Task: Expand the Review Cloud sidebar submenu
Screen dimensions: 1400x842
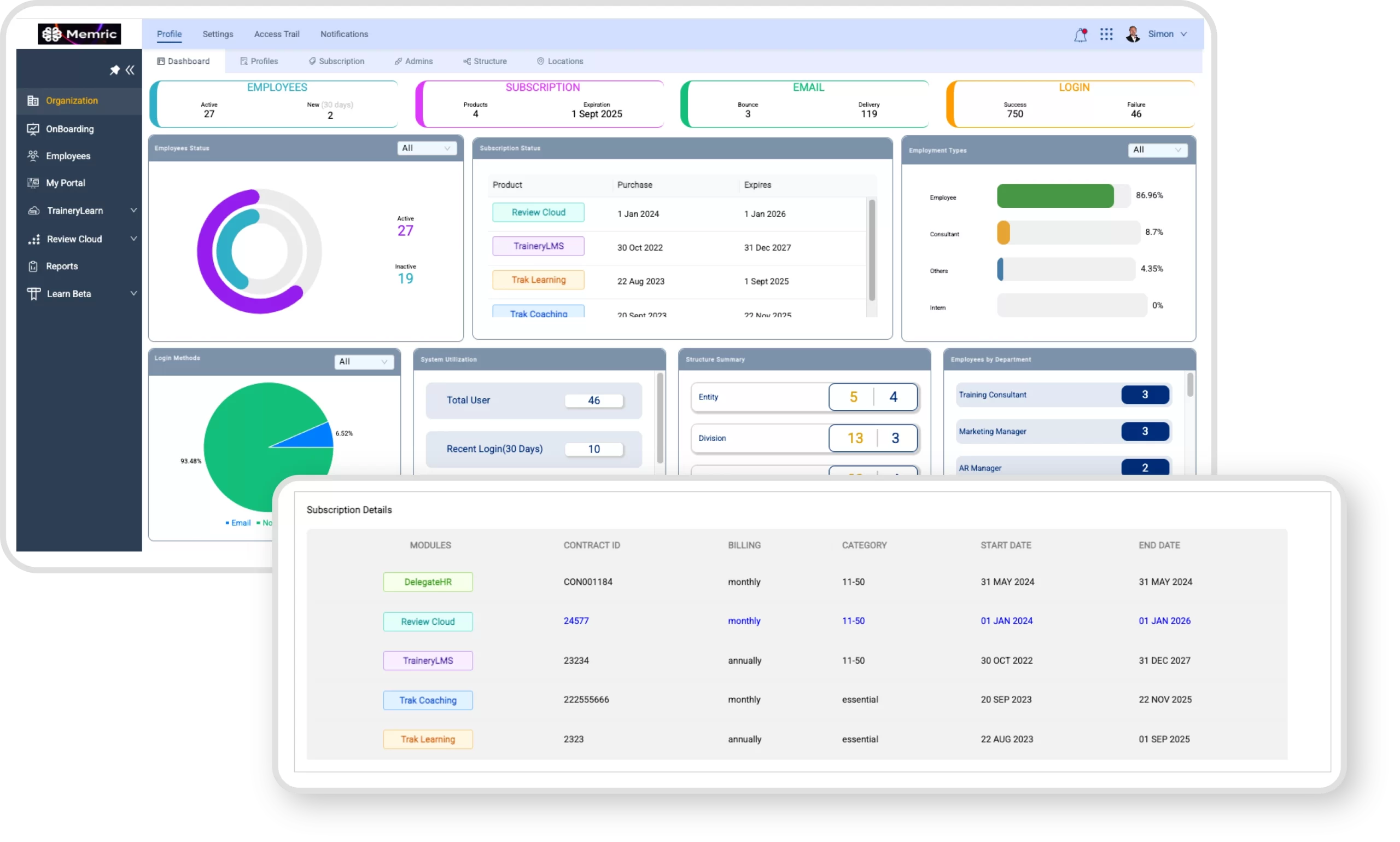Action: coord(133,239)
